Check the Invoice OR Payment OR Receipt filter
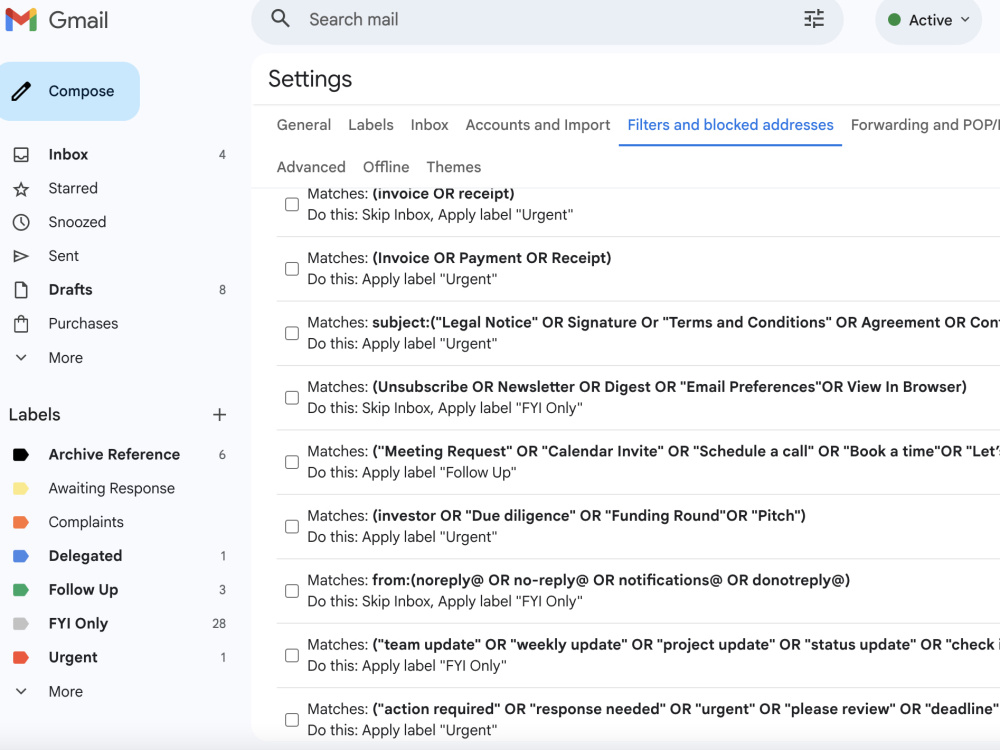Screen dimensions: 1000x750 pos(291,268)
